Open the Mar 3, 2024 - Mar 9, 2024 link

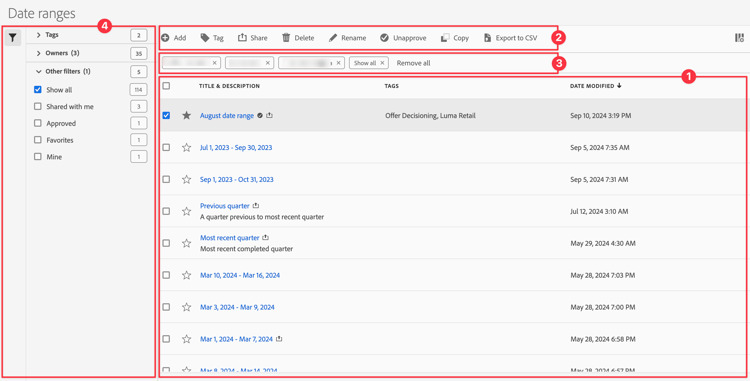pyautogui.click(x=237, y=307)
